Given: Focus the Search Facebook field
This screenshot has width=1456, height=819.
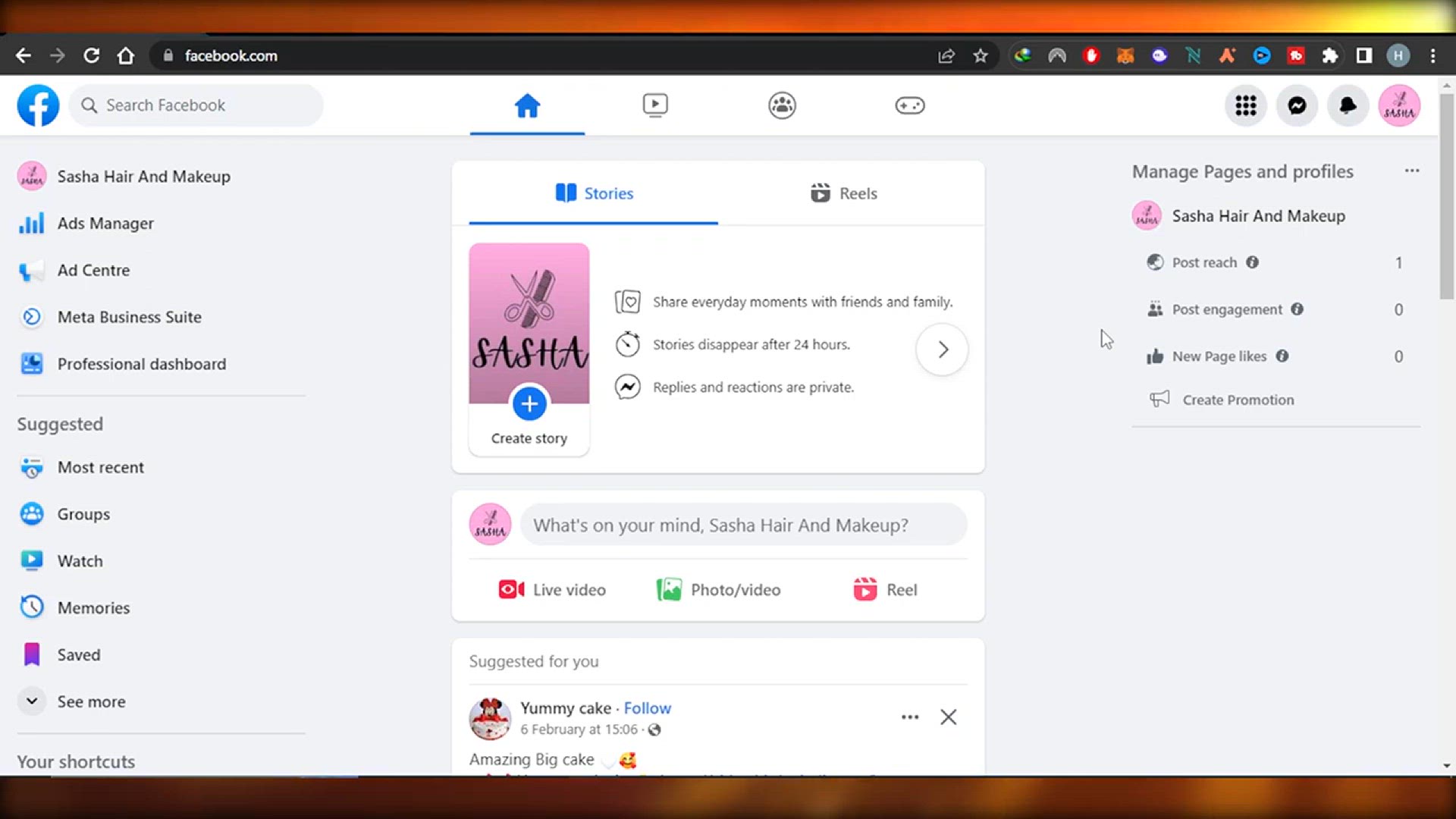Looking at the screenshot, I should point(196,105).
